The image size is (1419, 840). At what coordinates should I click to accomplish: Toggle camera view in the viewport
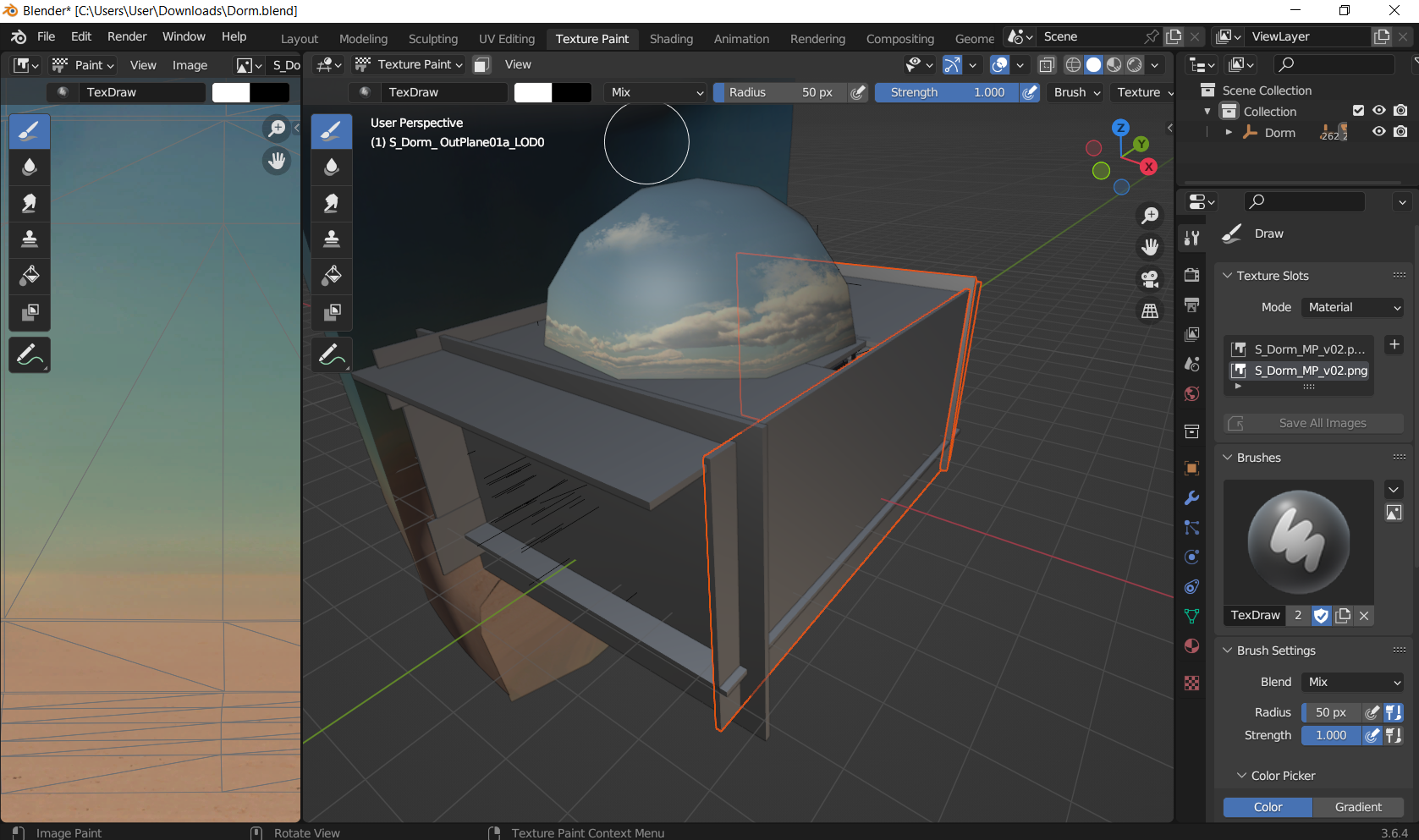(x=1150, y=279)
